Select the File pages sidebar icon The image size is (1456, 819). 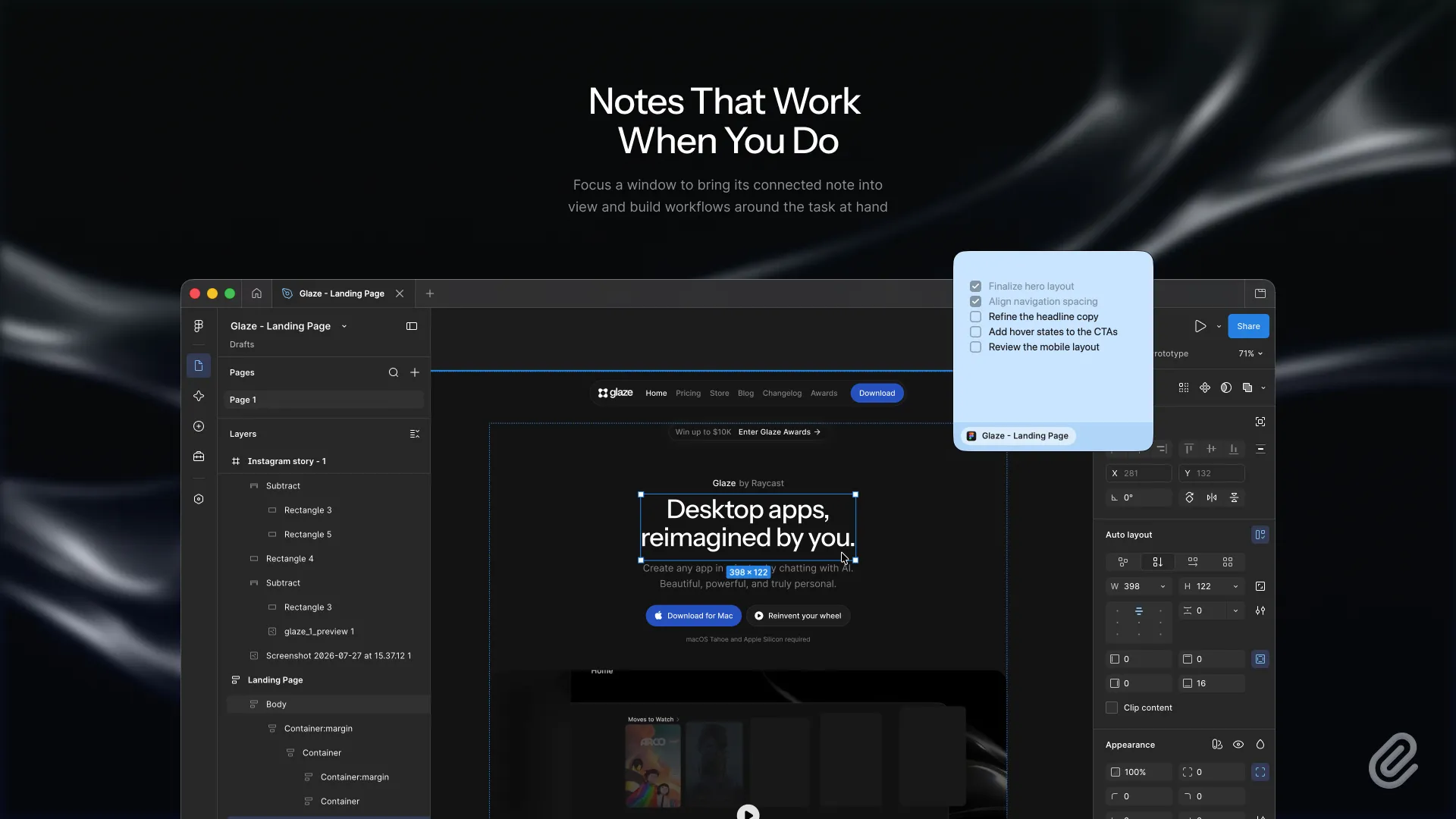tap(199, 366)
